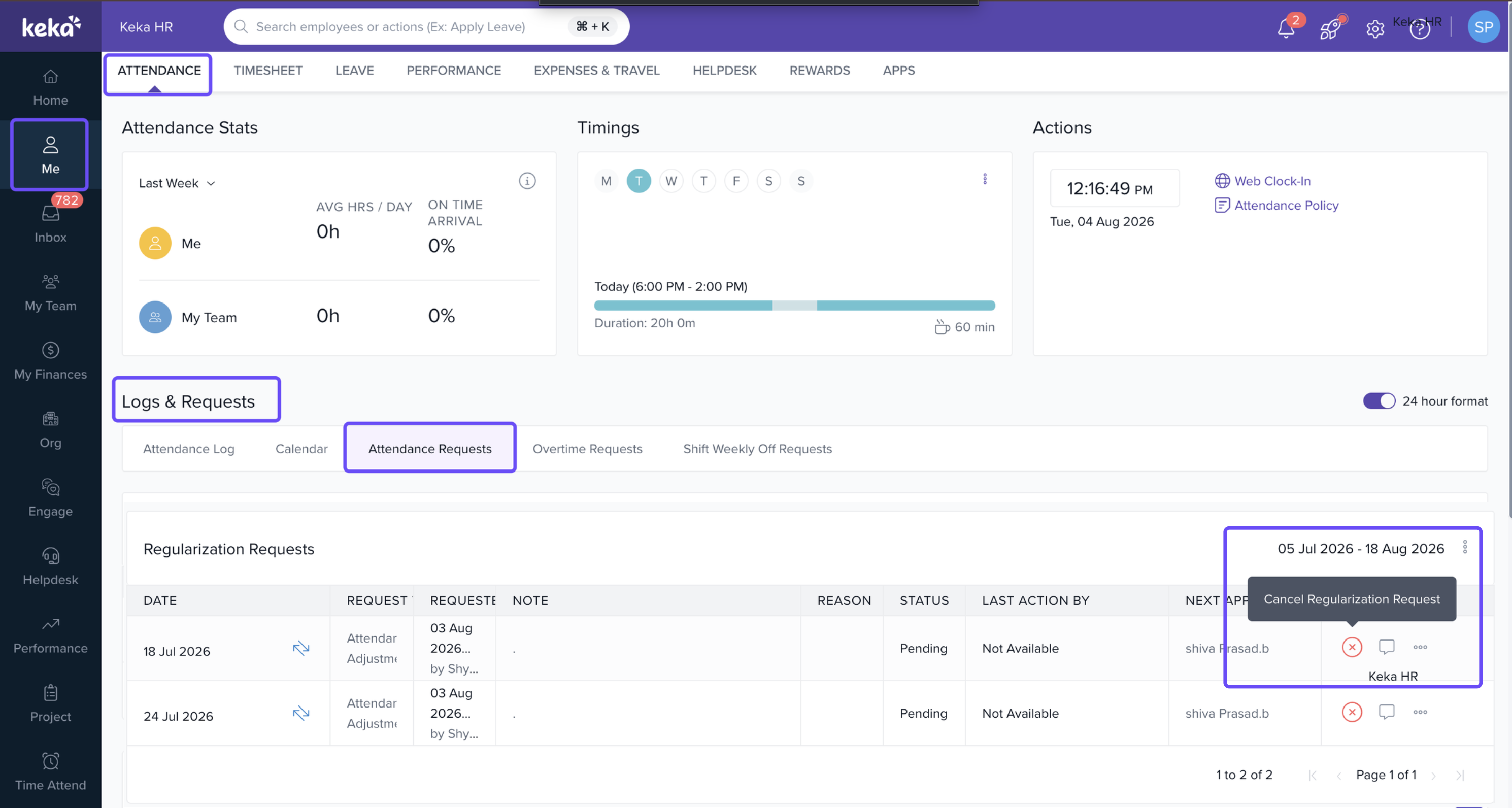Viewport: 1512px width, 808px height.
Task: Select Attendance Requests sub-tab
Action: [x=430, y=448]
